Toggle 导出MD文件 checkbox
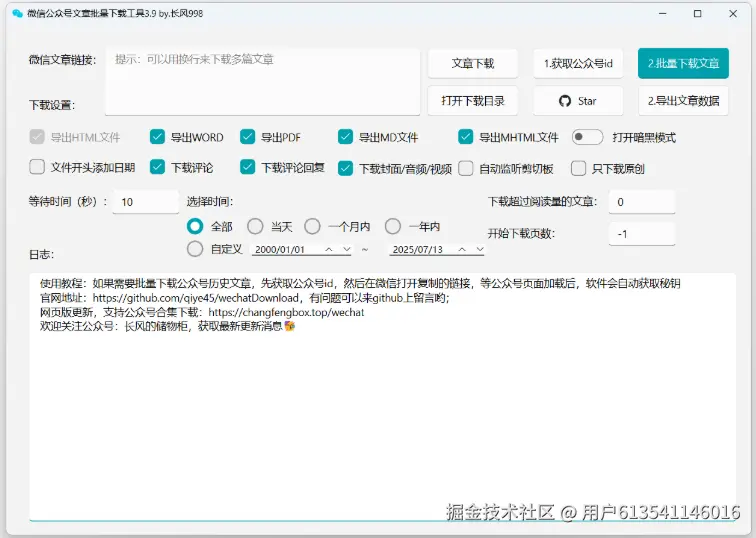 click(345, 137)
